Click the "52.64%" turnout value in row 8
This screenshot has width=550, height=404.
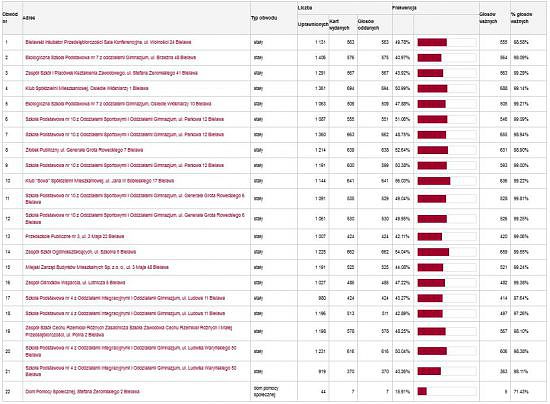[402, 150]
